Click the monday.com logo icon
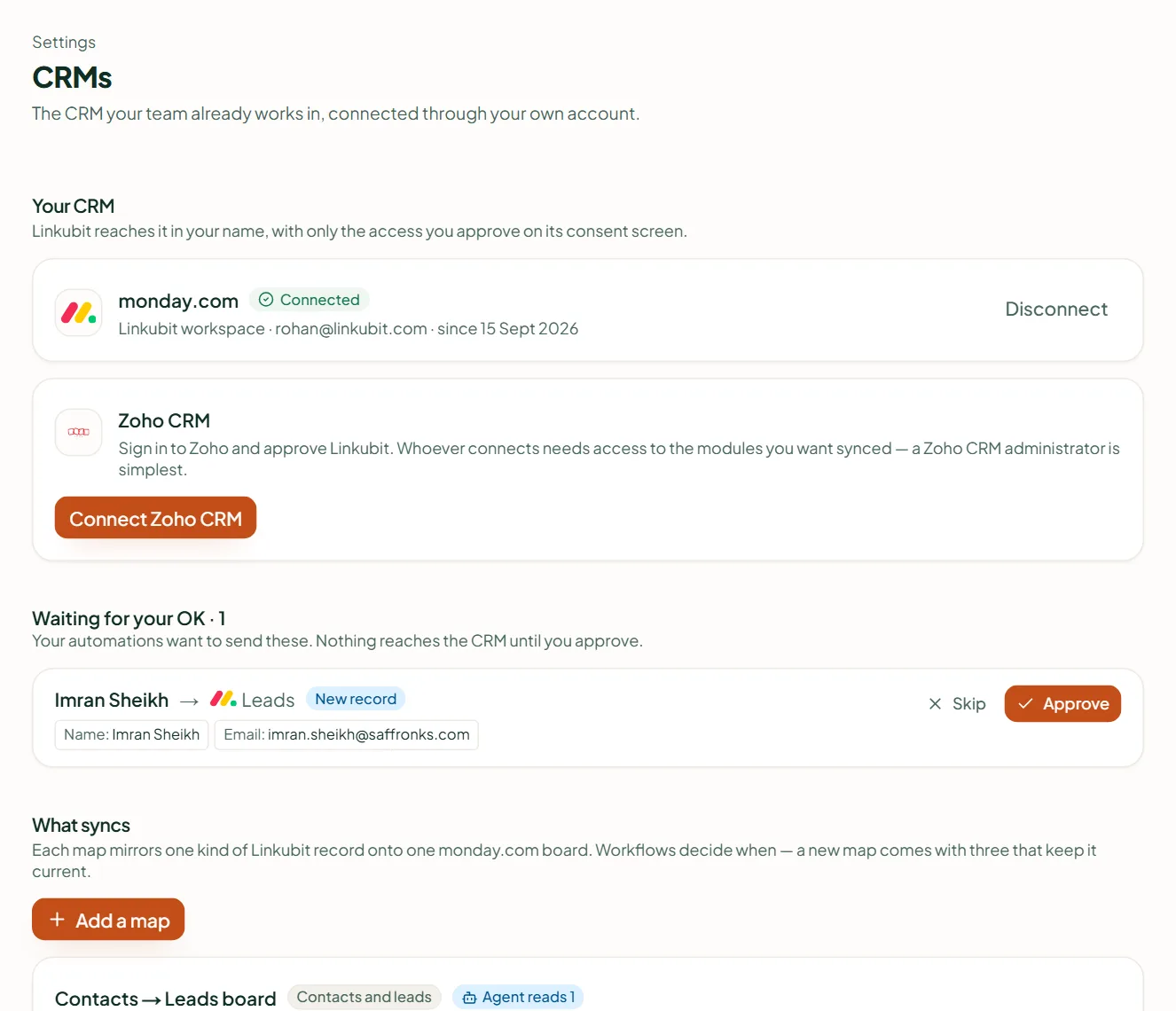1176x1011 pixels. coord(78,313)
